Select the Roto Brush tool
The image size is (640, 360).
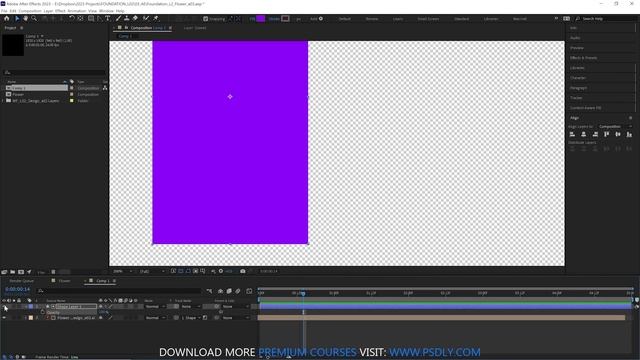pyautogui.click(x=146, y=18)
